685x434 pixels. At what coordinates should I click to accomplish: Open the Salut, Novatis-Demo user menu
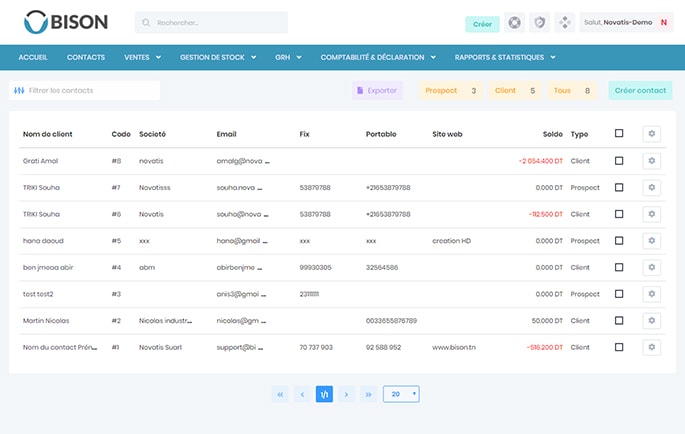pos(626,22)
